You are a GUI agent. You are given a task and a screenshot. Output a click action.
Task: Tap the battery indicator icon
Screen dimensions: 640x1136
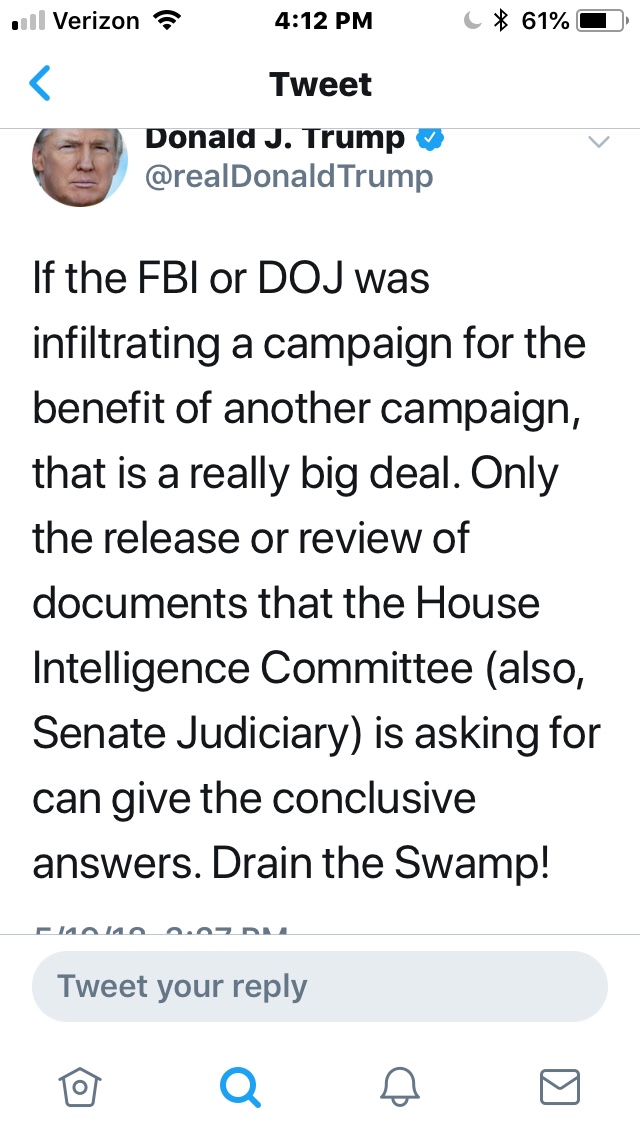(600, 20)
